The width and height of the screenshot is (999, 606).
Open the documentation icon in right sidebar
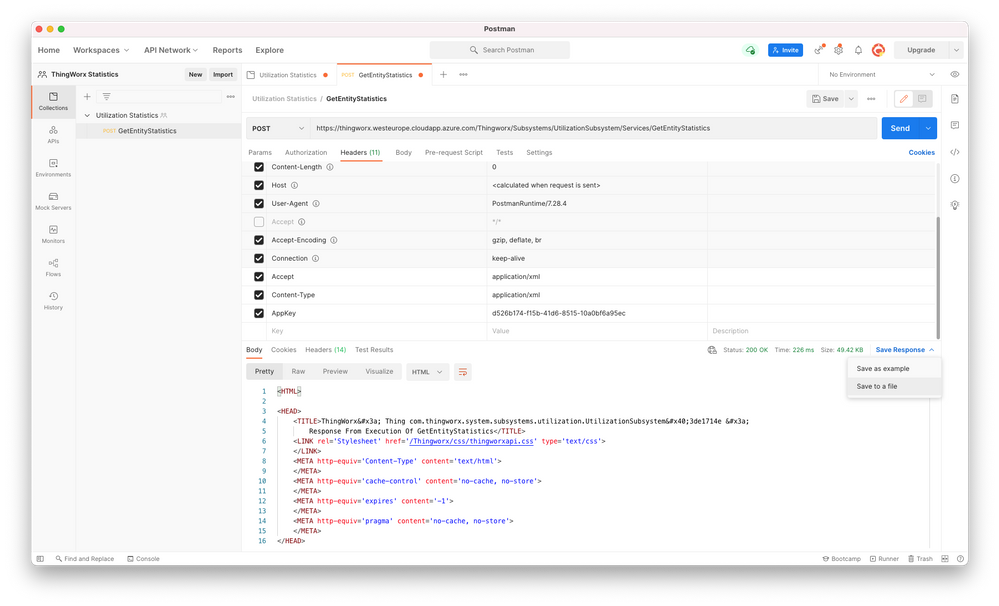(x=954, y=99)
